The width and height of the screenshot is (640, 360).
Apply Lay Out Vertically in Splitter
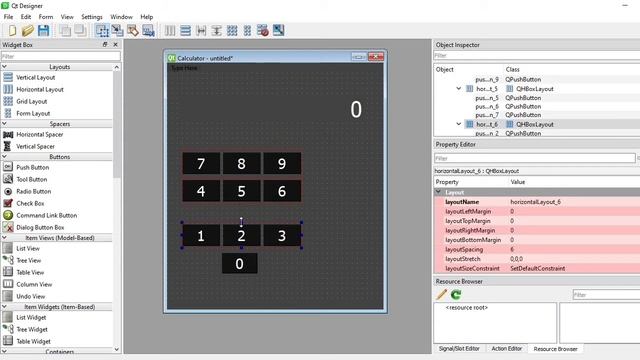(x=216, y=31)
